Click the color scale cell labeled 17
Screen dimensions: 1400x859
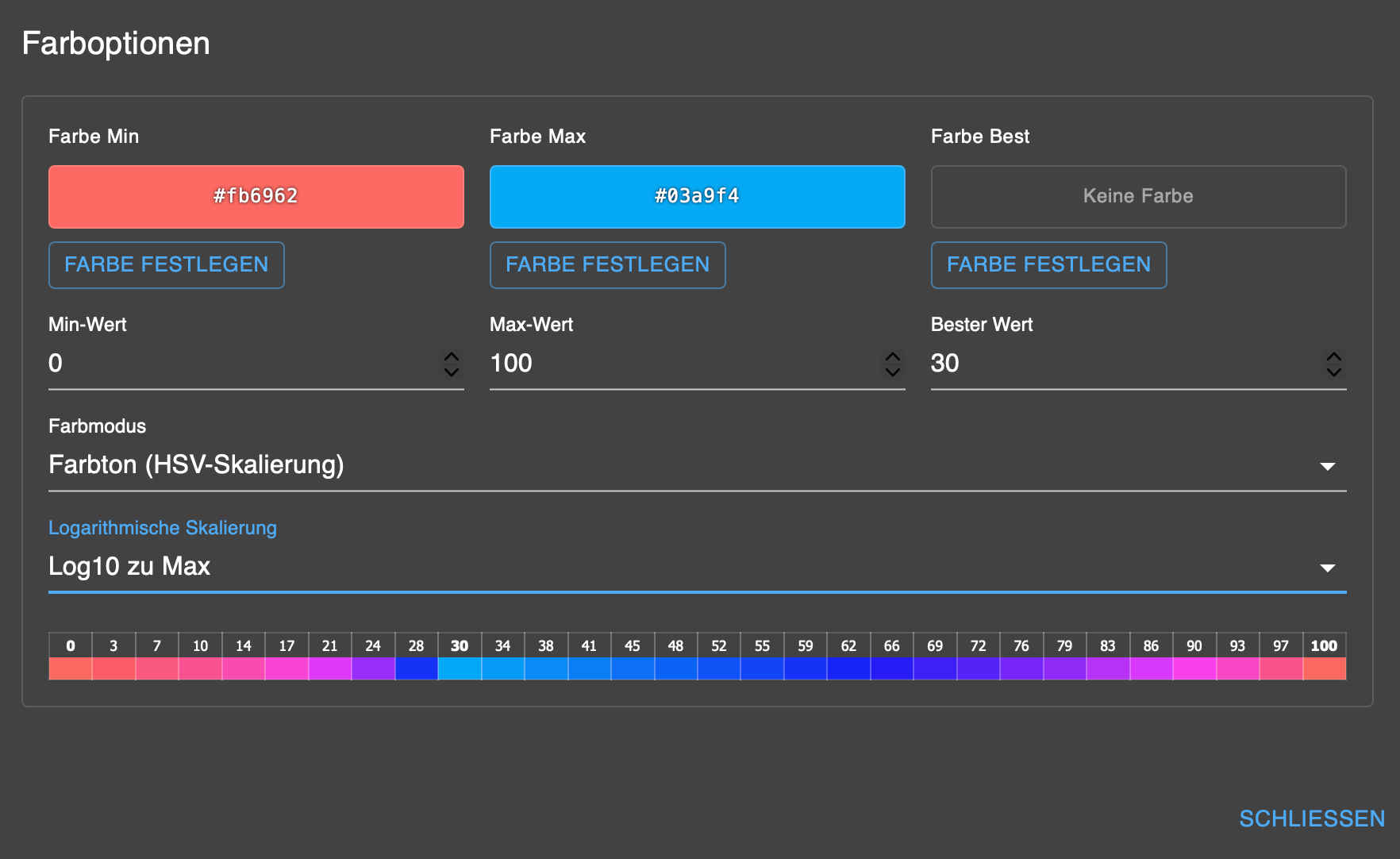[x=287, y=657]
